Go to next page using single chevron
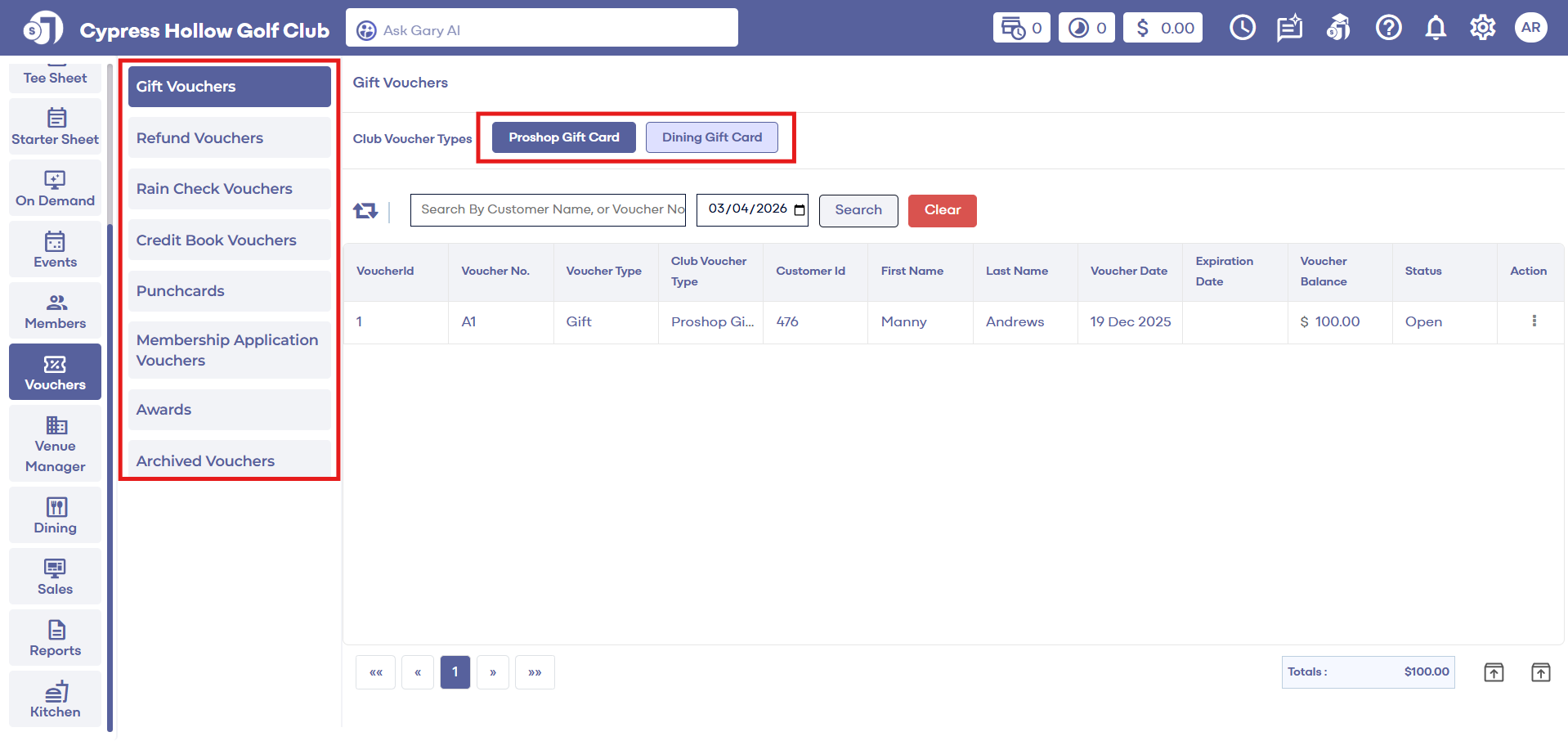This screenshot has width=1568, height=741. (493, 672)
